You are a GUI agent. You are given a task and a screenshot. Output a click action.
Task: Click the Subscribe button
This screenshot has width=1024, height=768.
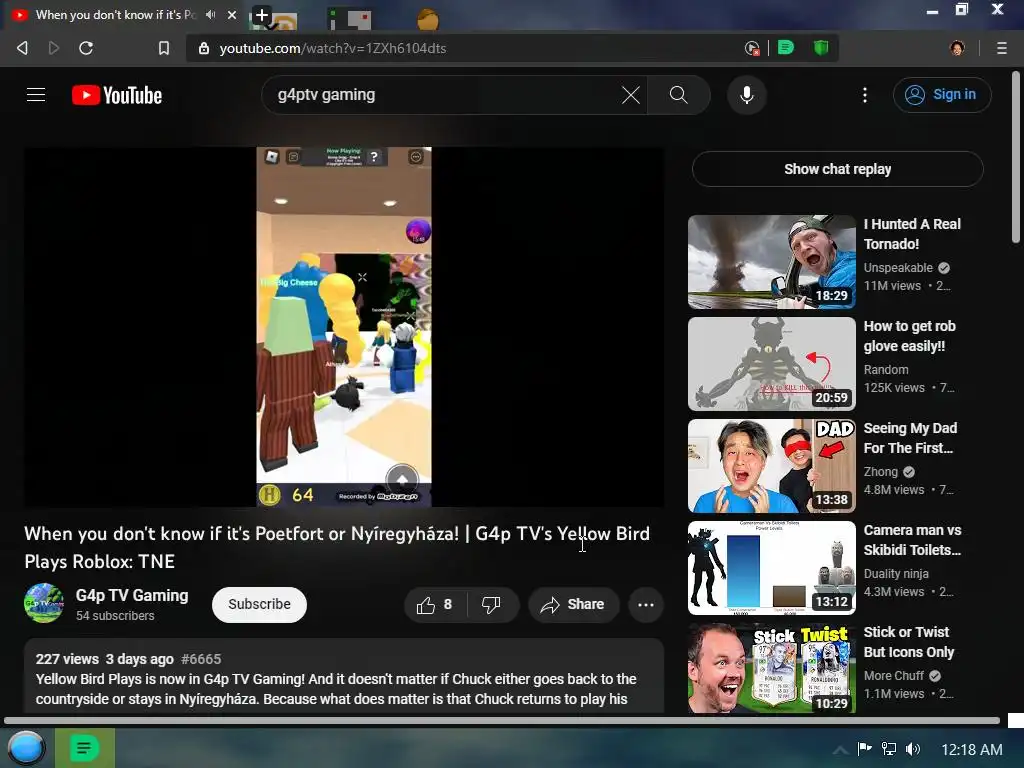pos(259,605)
